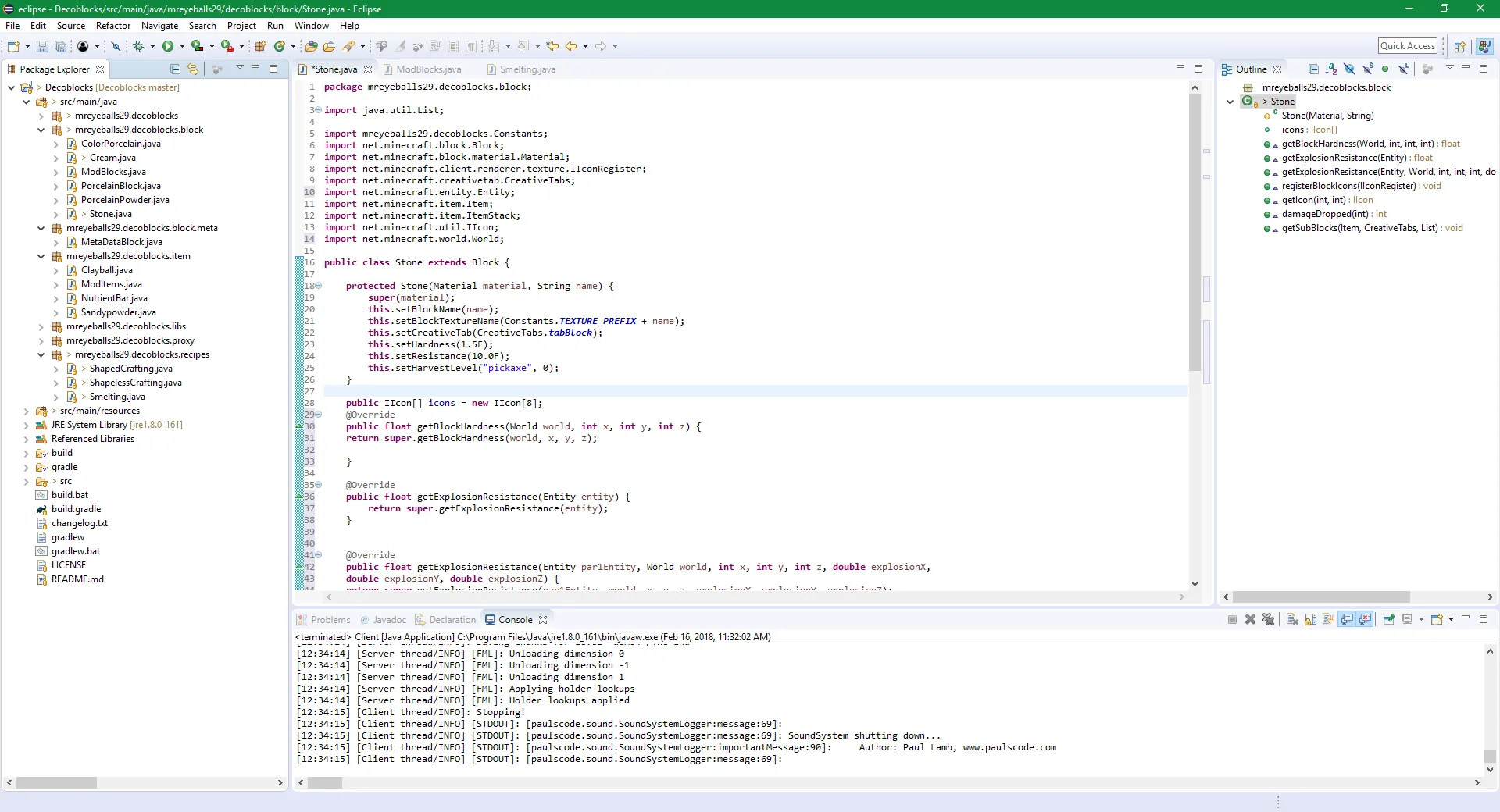Toggle Show Console on Standard Error change
Viewport: 1500px width, 812px height.
pos(1365,620)
